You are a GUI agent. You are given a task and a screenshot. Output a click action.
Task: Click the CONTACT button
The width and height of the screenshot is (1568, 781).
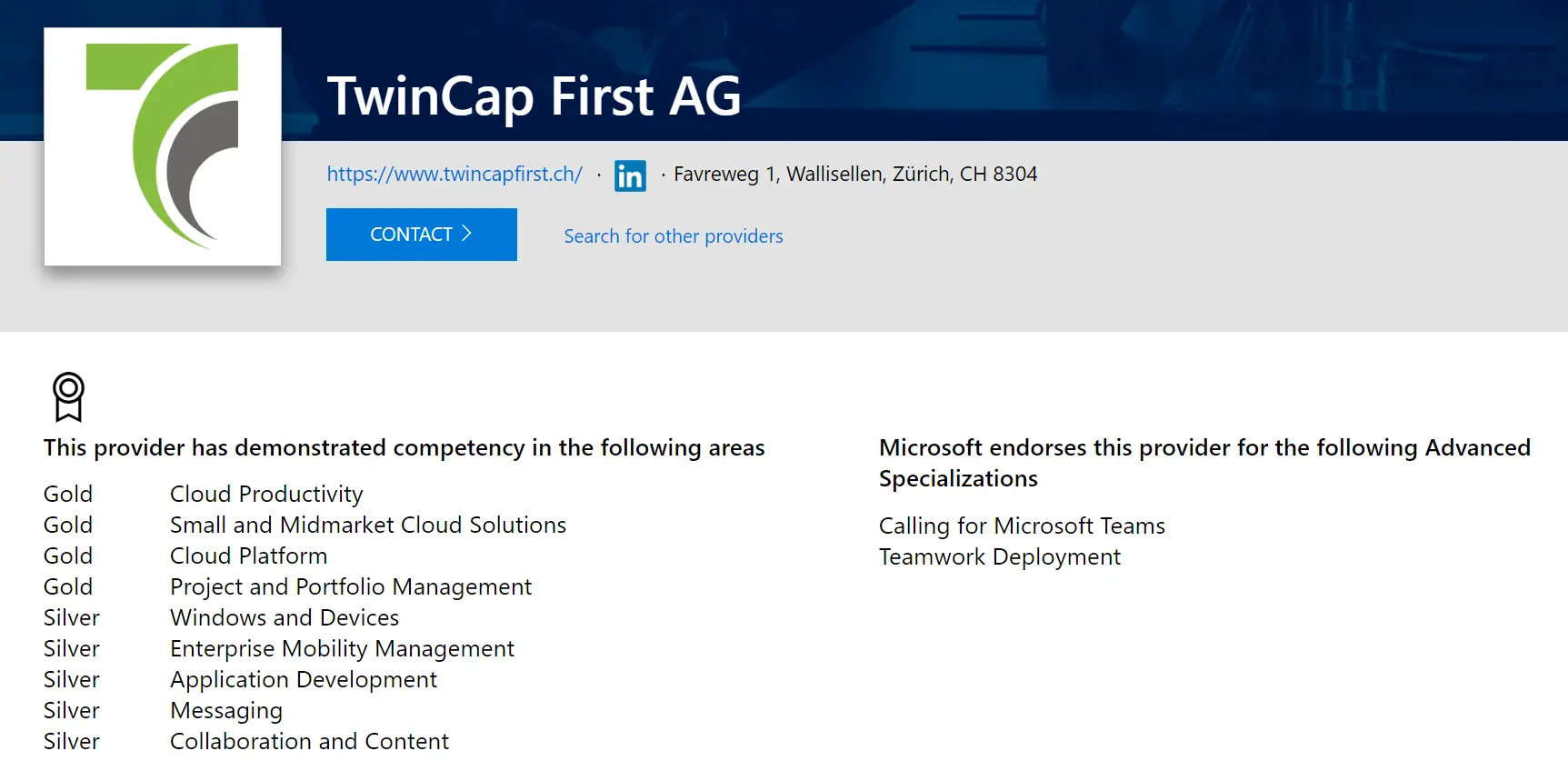422,235
